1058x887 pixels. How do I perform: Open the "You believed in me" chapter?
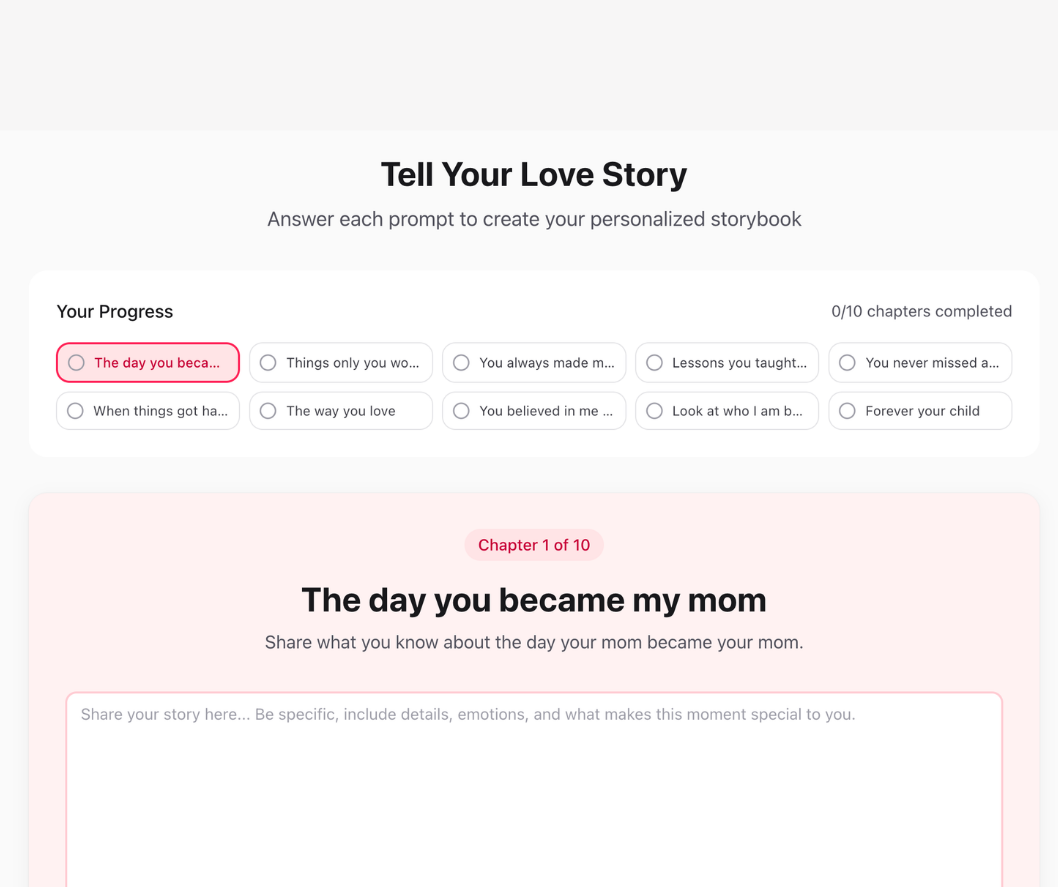click(x=533, y=410)
